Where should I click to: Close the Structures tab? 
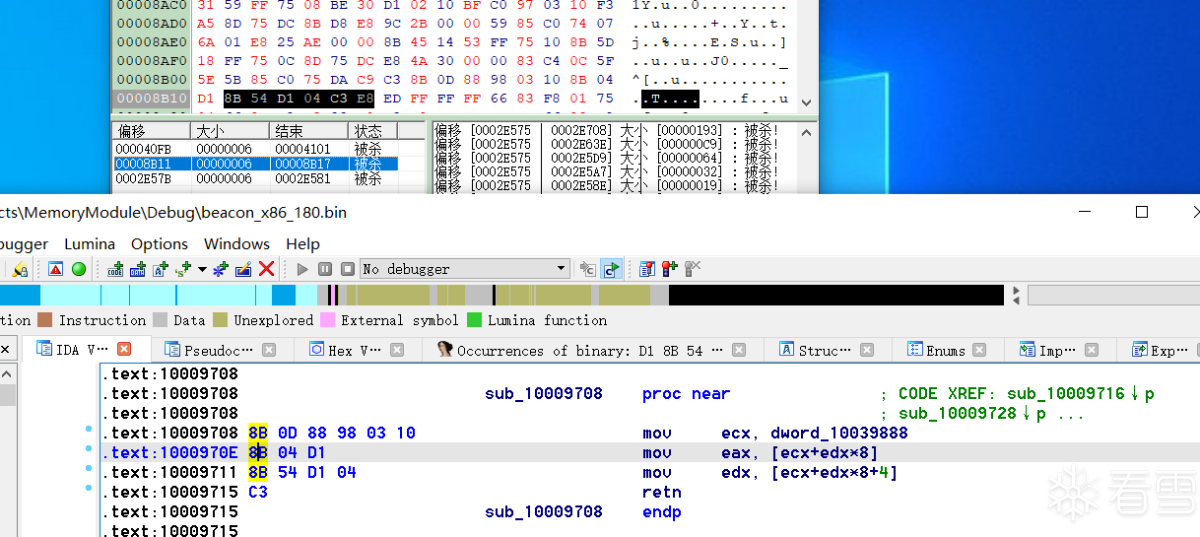point(868,350)
